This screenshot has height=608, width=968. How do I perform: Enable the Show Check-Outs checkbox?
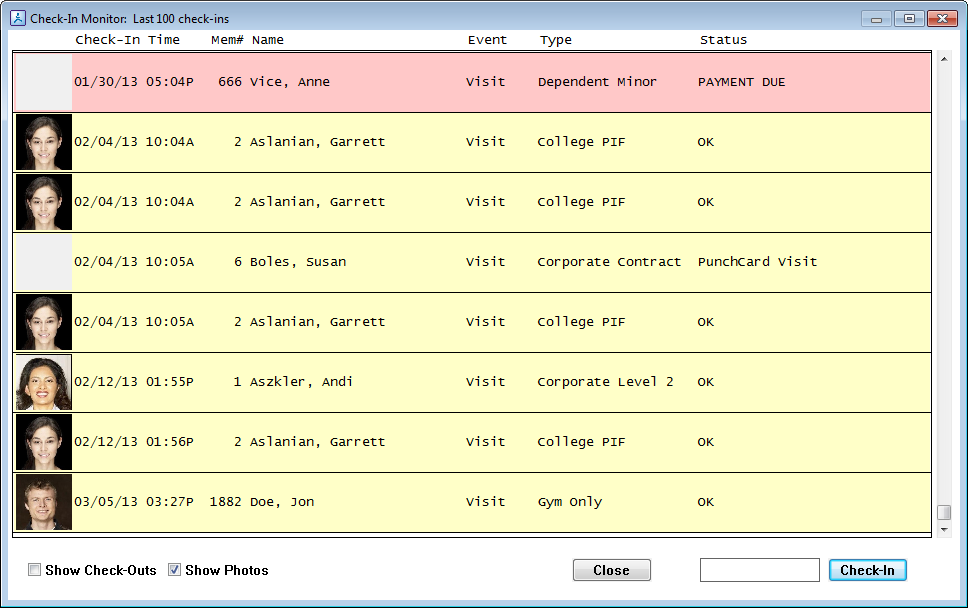[35, 570]
